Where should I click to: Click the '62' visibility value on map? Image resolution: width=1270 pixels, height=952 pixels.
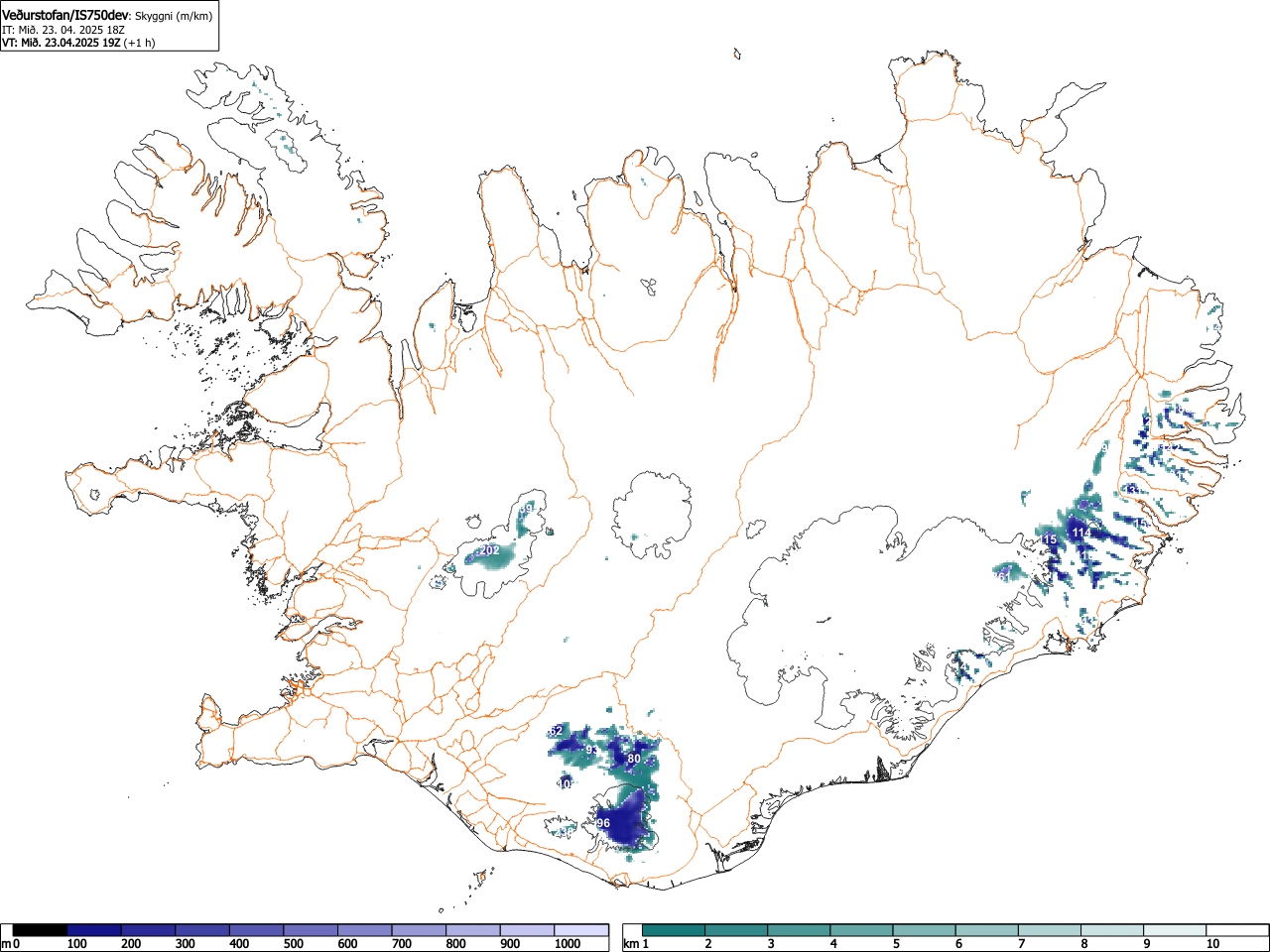[x=556, y=731]
